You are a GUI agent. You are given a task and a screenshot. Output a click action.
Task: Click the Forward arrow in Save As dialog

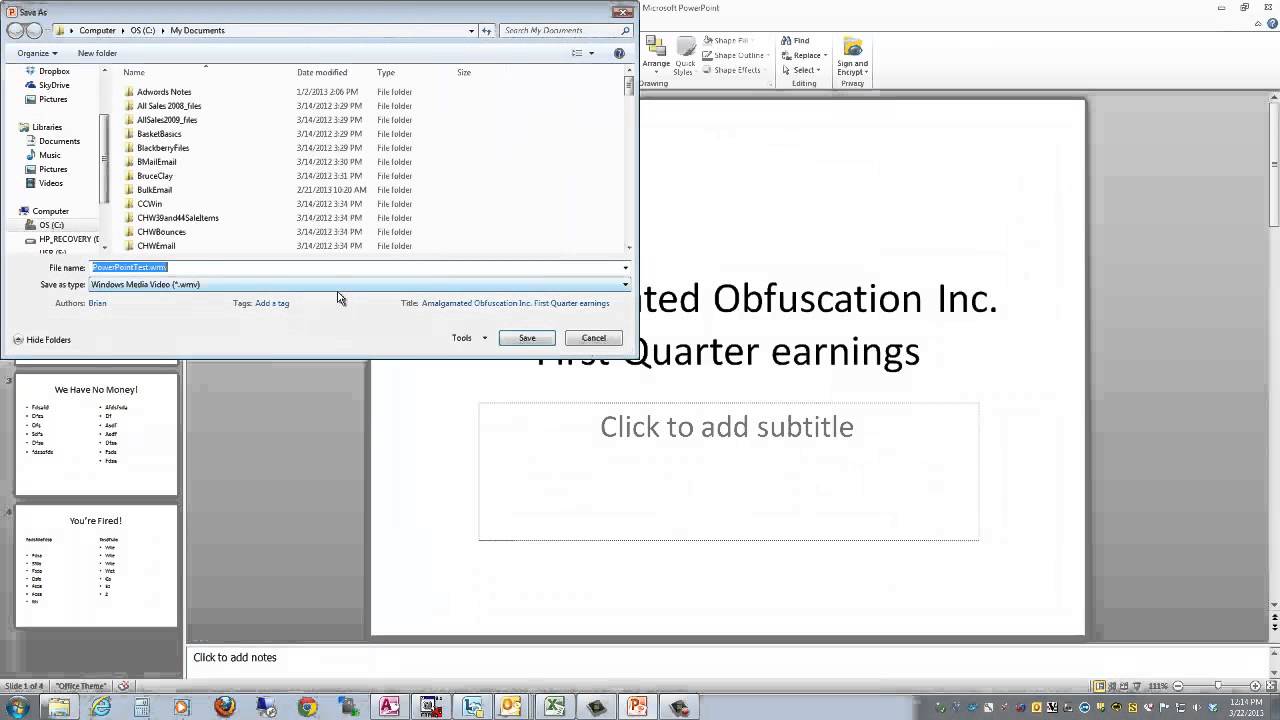35,30
